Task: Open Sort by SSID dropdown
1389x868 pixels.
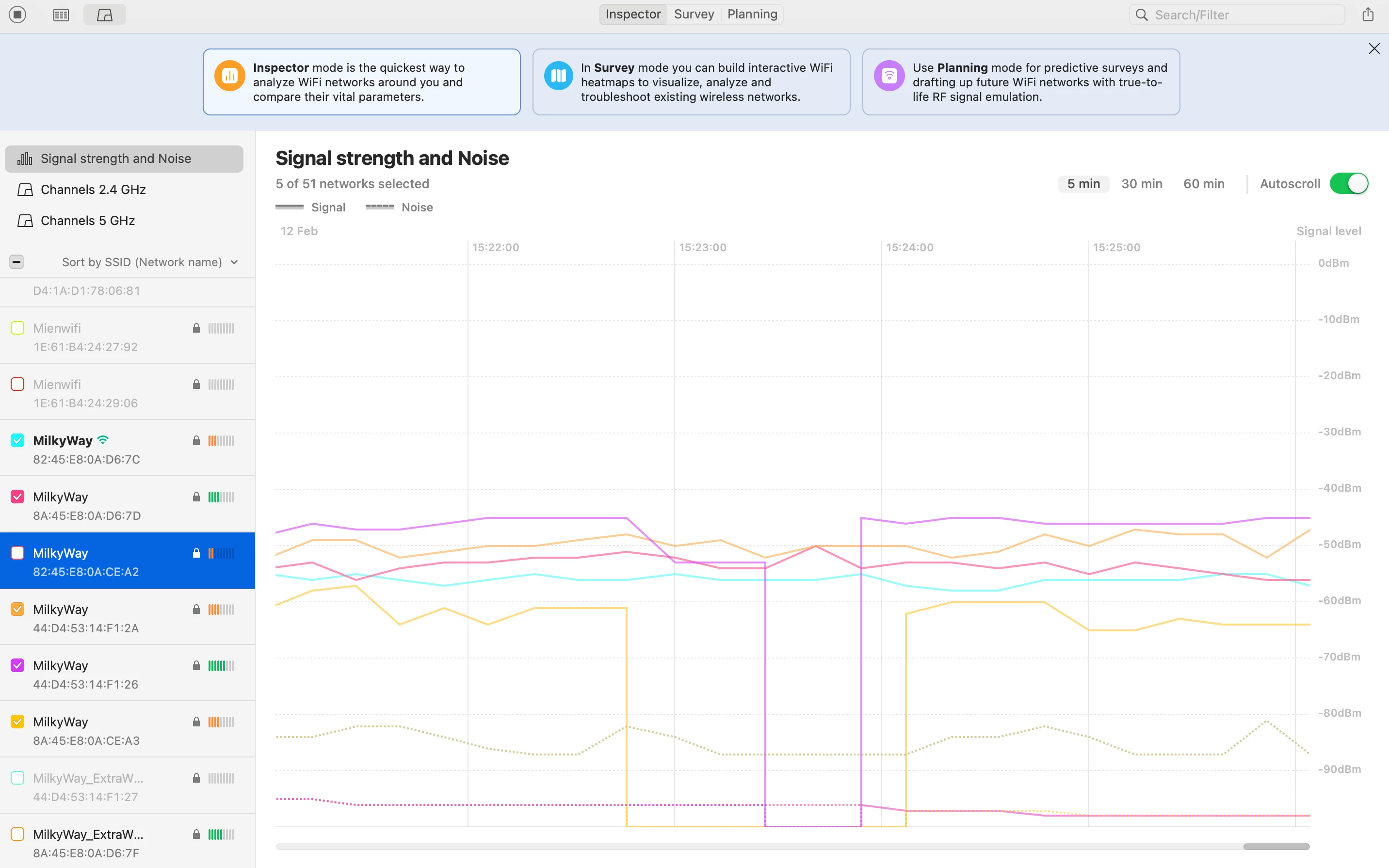Action: [x=150, y=262]
